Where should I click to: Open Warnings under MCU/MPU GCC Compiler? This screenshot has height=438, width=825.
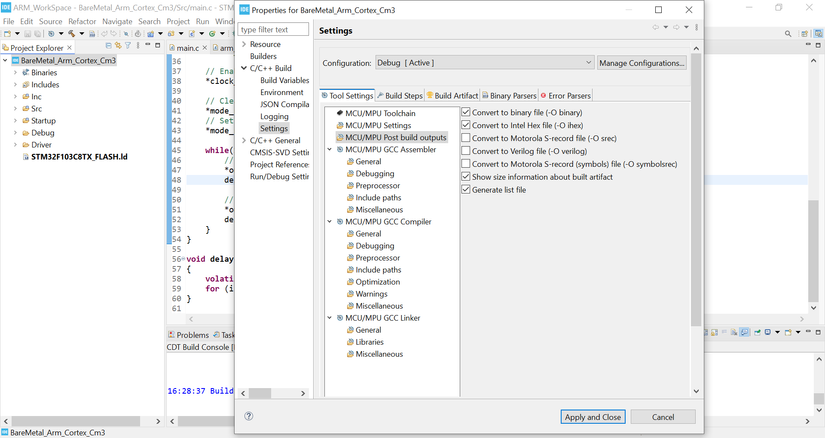(371, 294)
